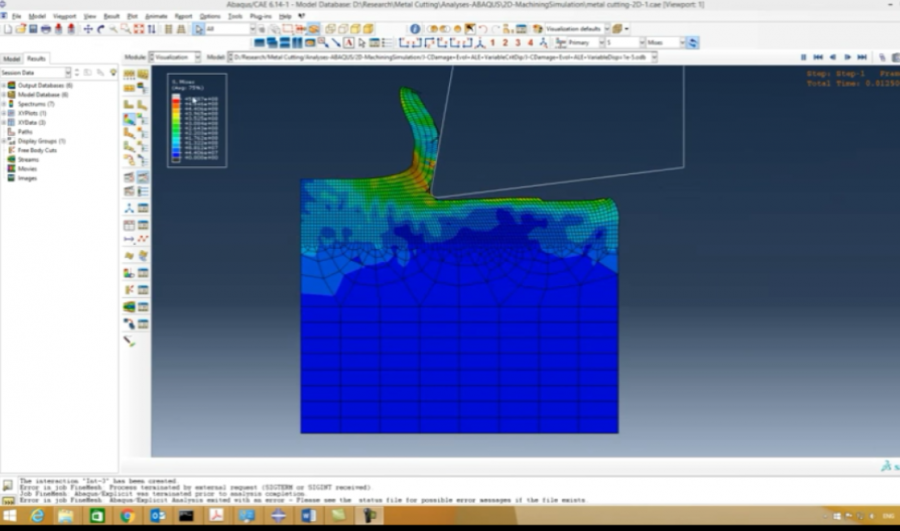Click the Windows Start button

coord(10,516)
